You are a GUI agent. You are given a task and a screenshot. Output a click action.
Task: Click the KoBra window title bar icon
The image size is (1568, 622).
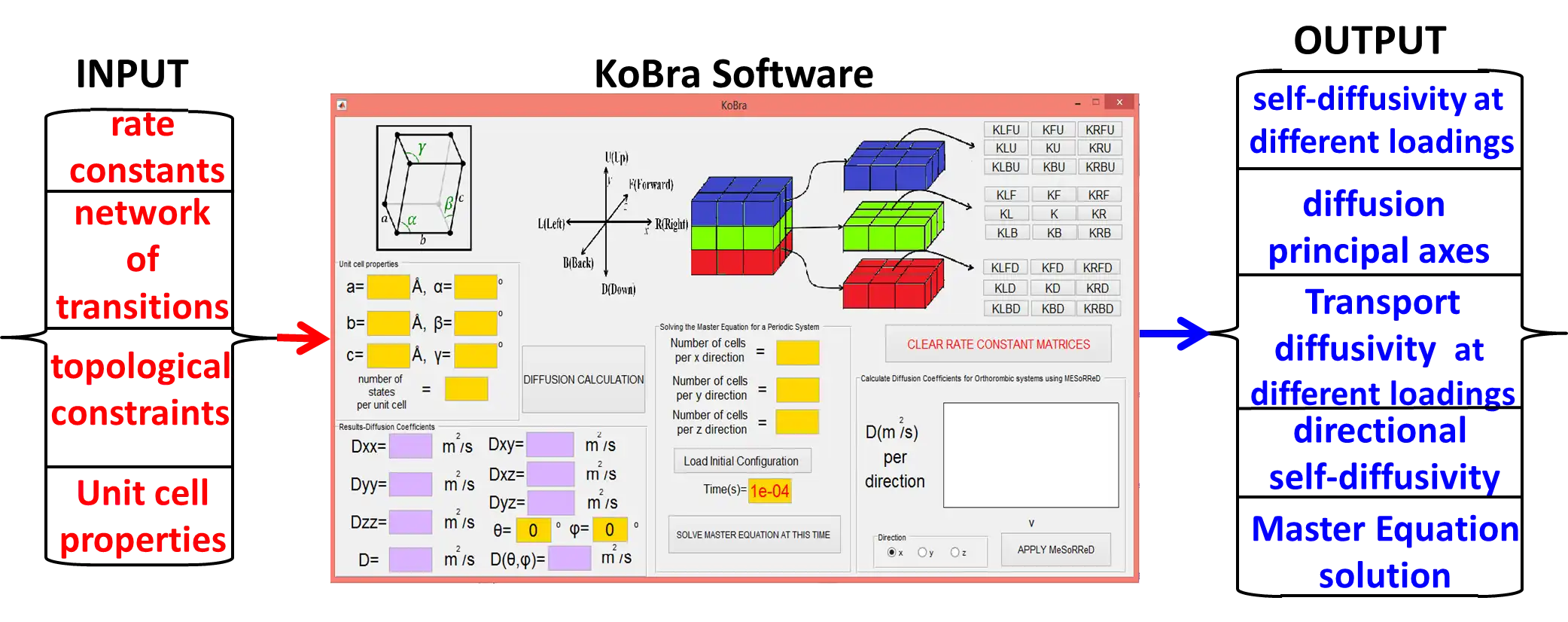pos(342,105)
